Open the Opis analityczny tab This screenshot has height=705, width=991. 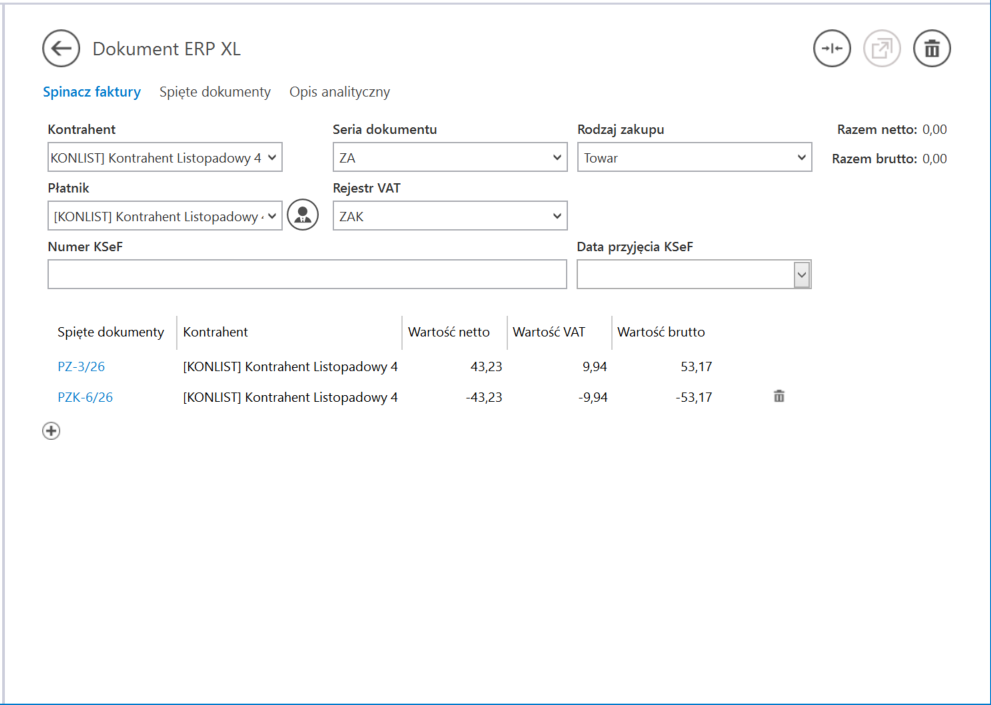click(x=340, y=92)
